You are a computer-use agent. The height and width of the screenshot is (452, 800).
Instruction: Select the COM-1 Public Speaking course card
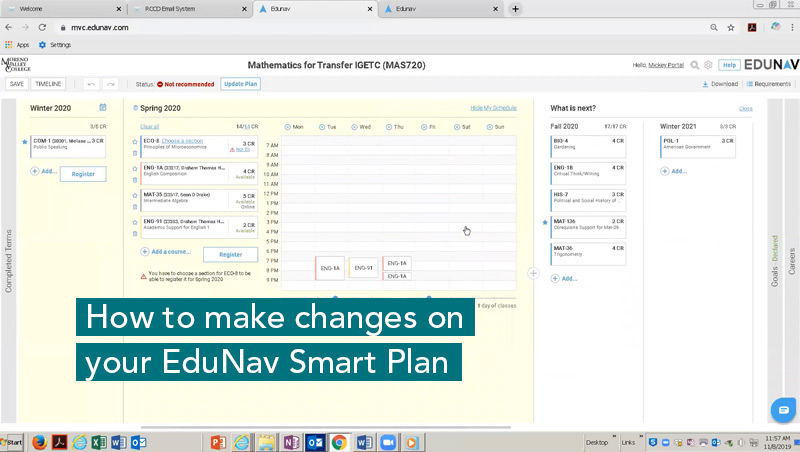tap(68, 147)
